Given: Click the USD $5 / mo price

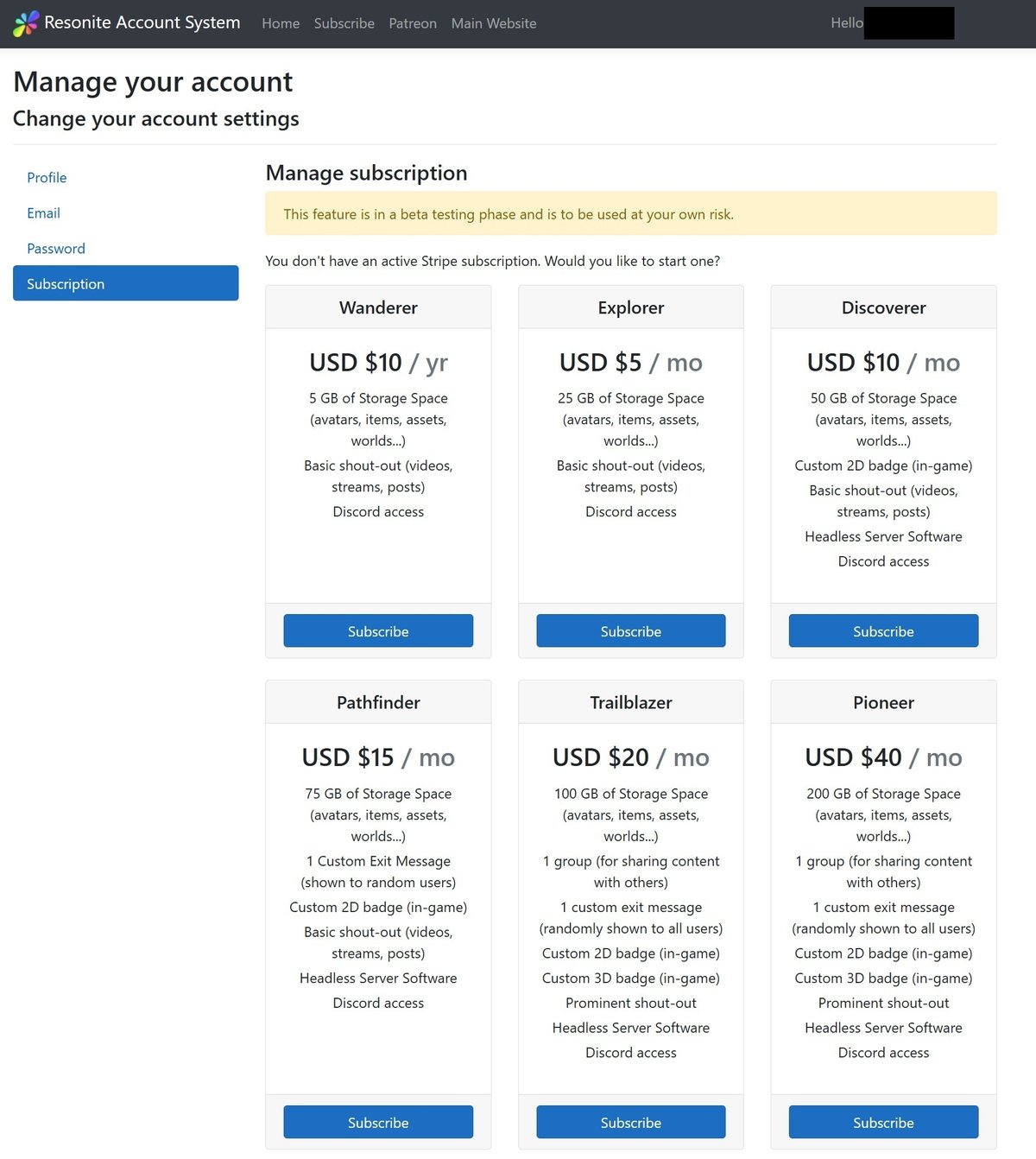Looking at the screenshot, I should [x=631, y=363].
